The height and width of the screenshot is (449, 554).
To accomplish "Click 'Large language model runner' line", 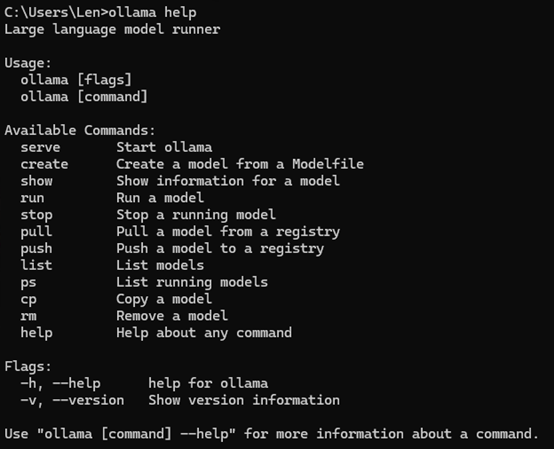I will (112, 30).
